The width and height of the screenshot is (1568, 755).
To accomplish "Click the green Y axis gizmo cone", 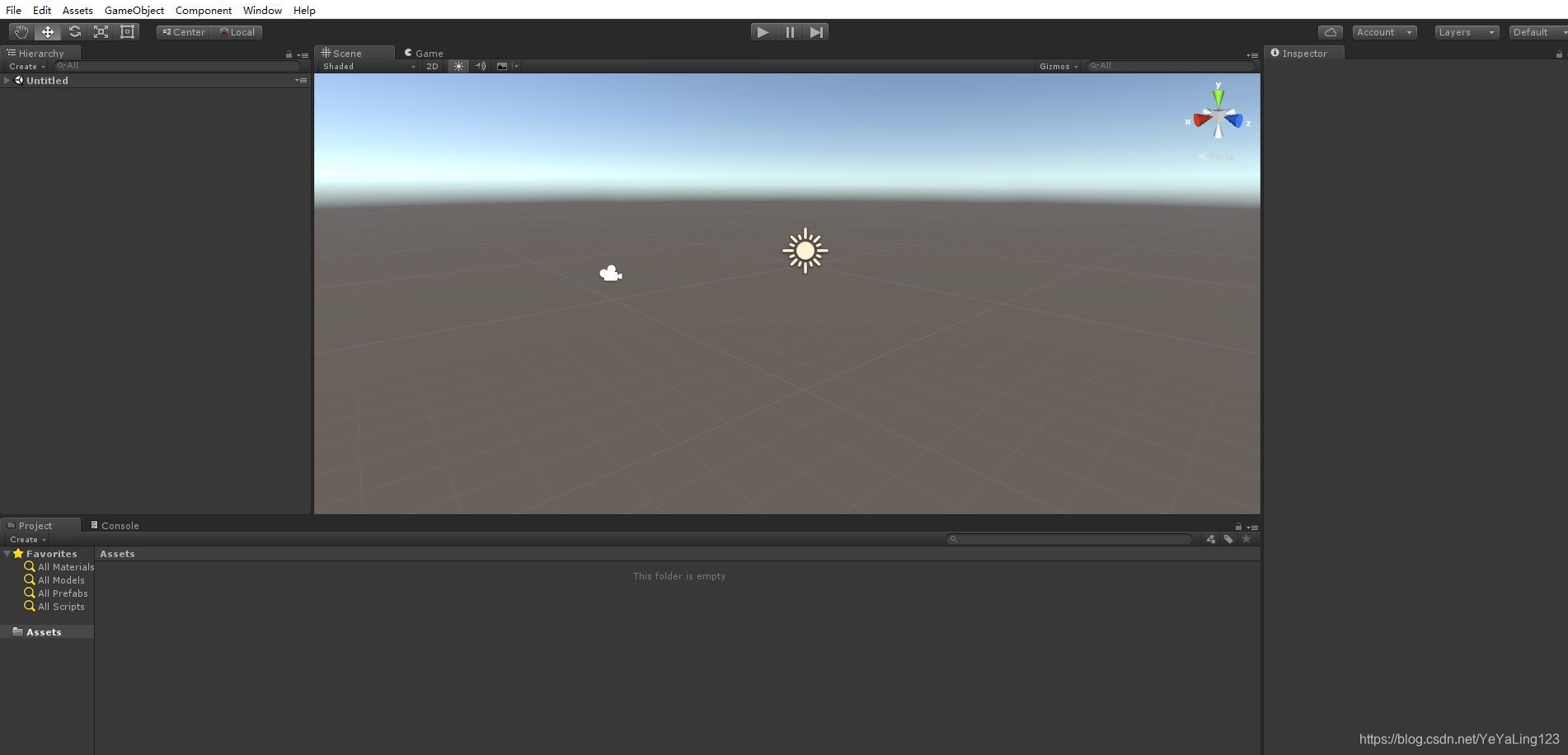I will 1218,97.
